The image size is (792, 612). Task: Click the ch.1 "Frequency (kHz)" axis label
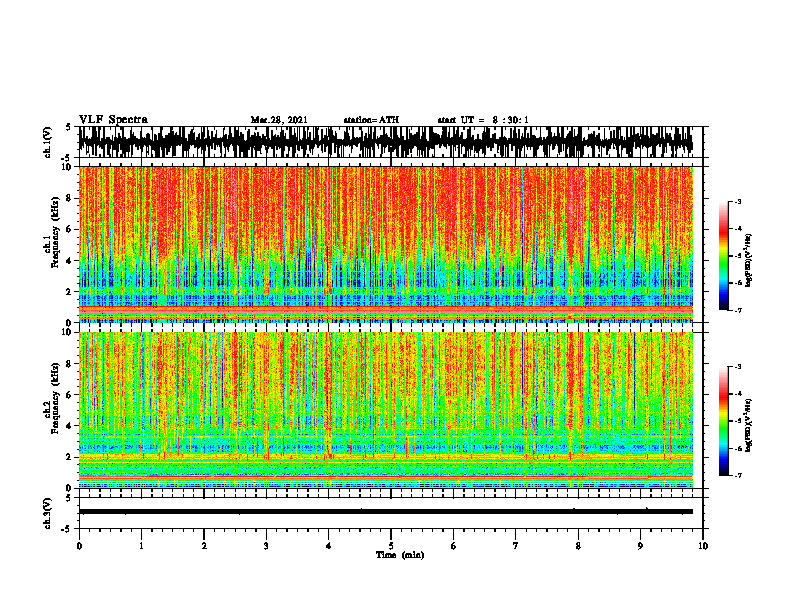click(x=55, y=233)
